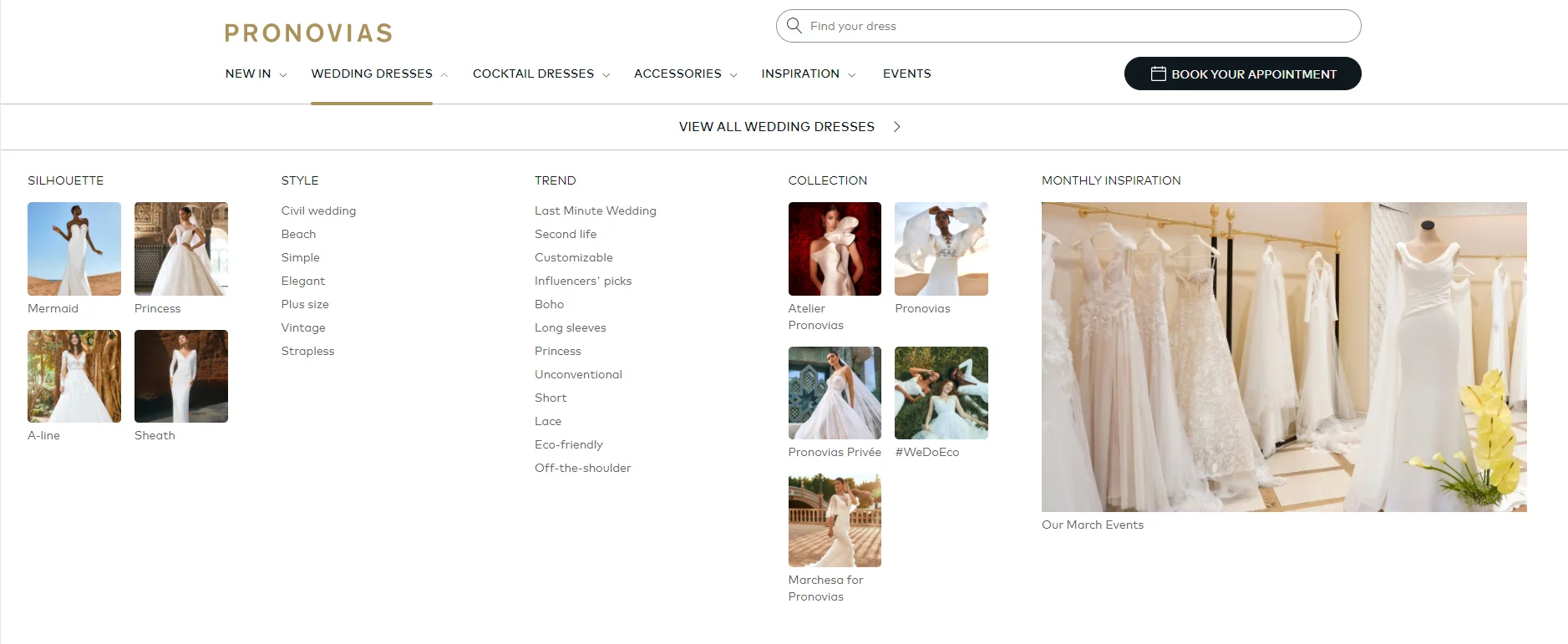The image size is (1568, 644).
Task: Click the Pronovias logo
Action: [x=308, y=33]
